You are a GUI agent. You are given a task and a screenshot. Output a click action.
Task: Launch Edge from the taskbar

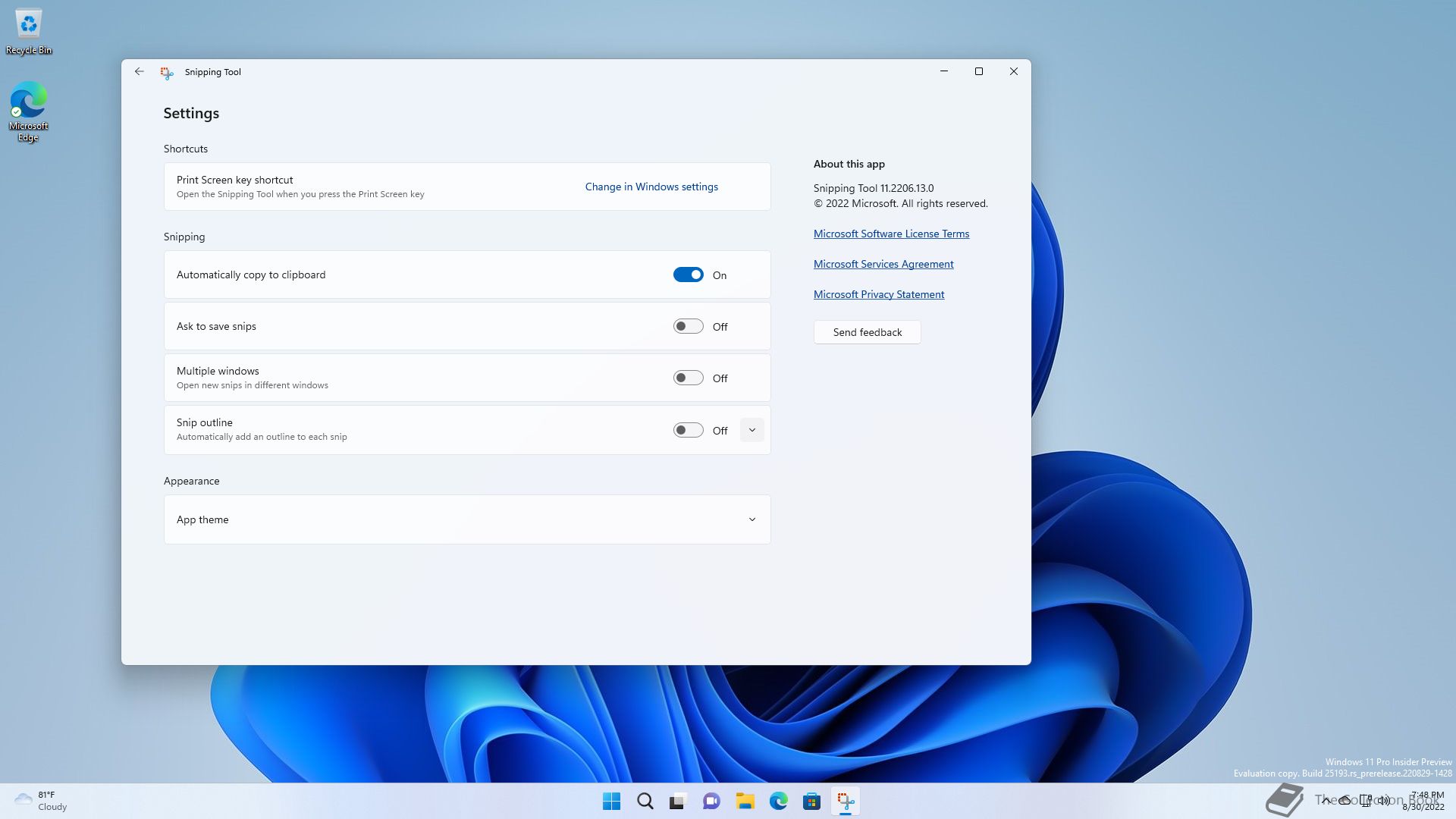(778, 801)
